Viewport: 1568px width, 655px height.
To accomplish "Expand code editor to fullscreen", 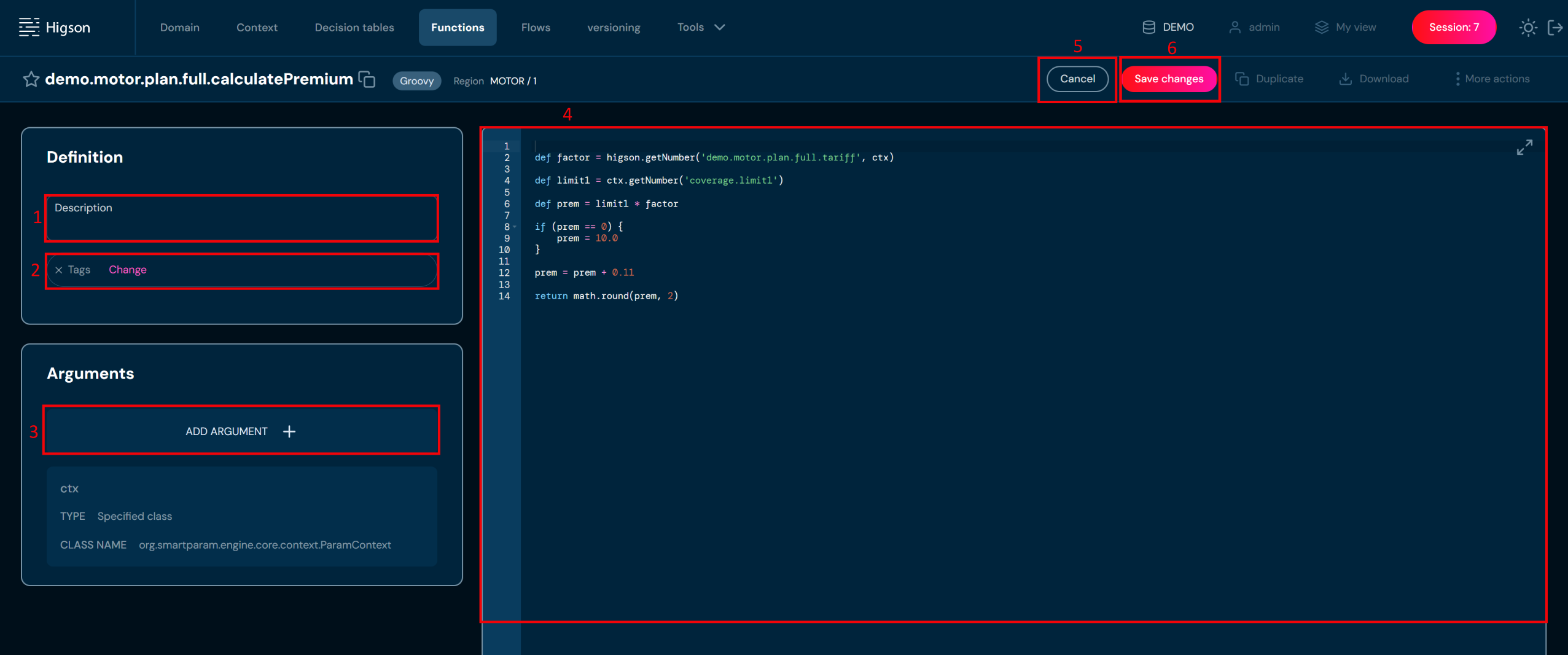I will click(1524, 147).
